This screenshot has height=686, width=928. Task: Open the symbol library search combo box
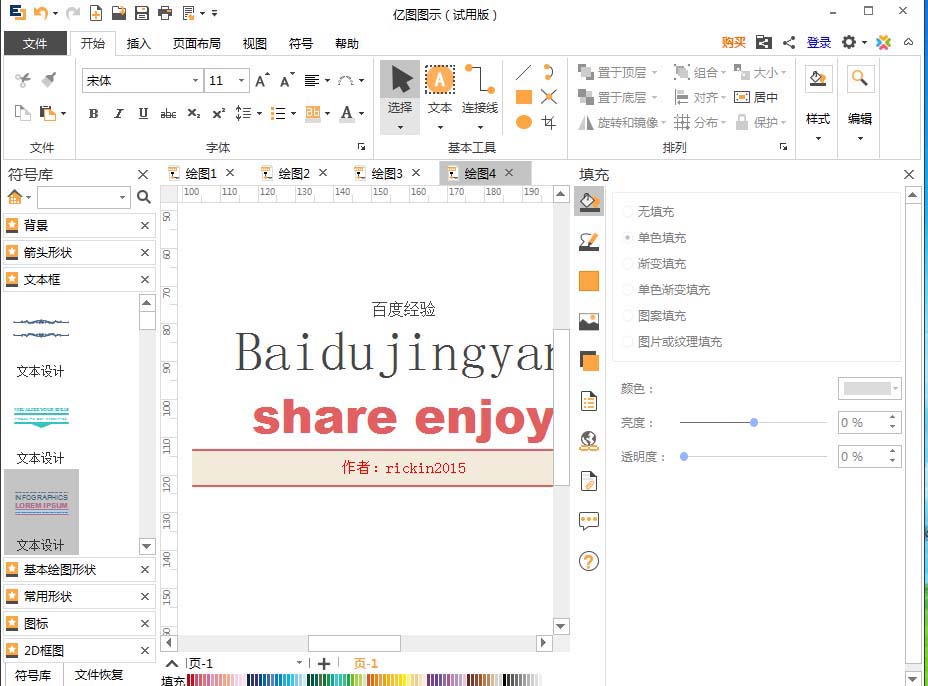click(83, 197)
